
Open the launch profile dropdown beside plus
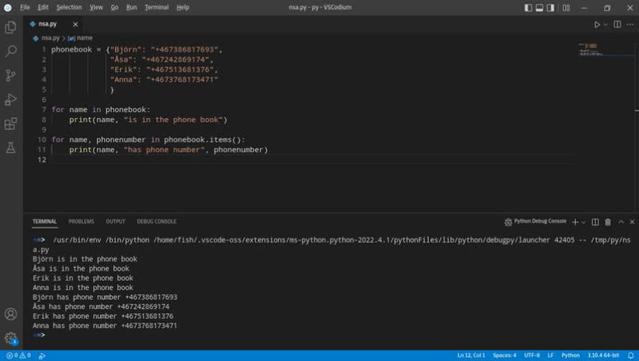pos(584,222)
